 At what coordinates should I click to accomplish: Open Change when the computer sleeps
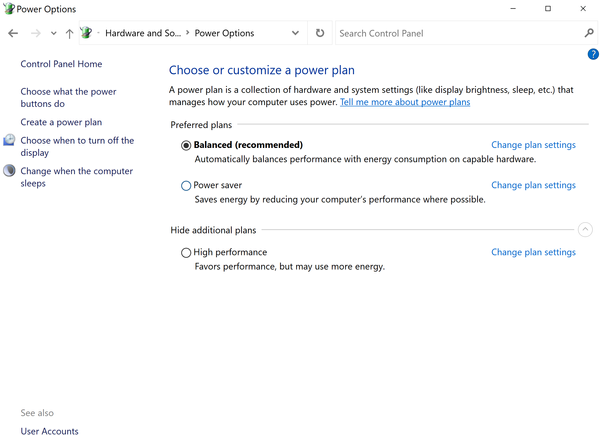pyautogui.click(x=77, y=177)
